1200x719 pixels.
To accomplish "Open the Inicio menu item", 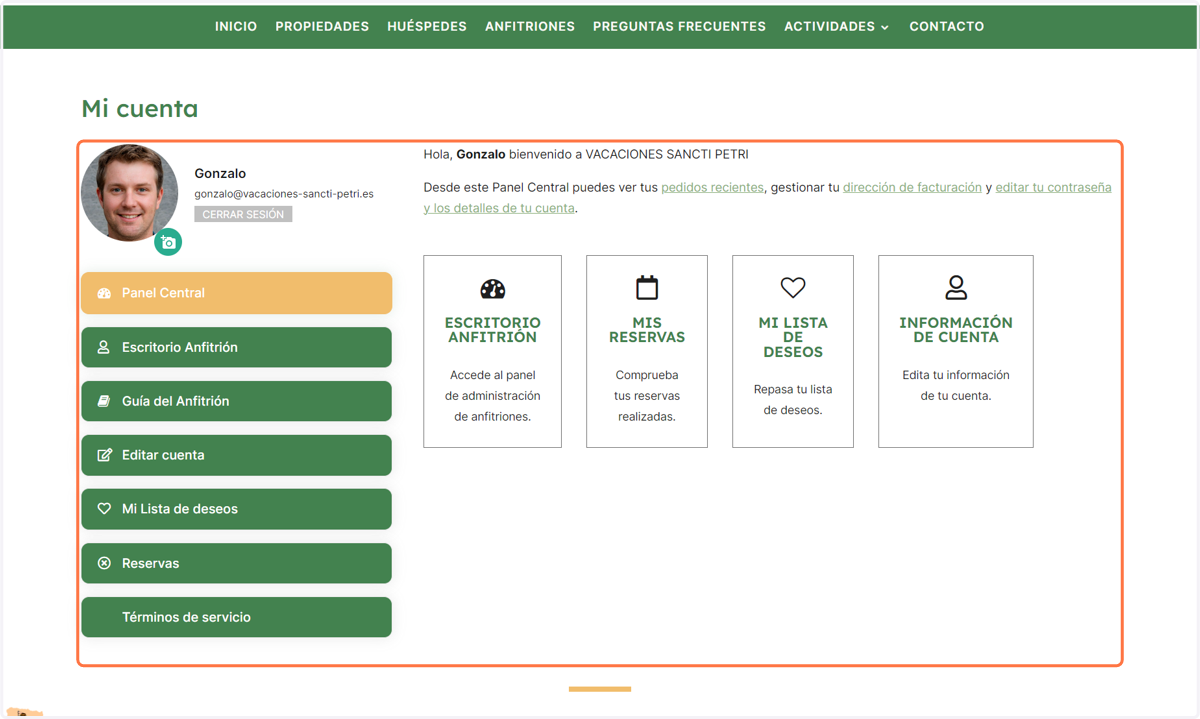I will [x=236, y=27].
